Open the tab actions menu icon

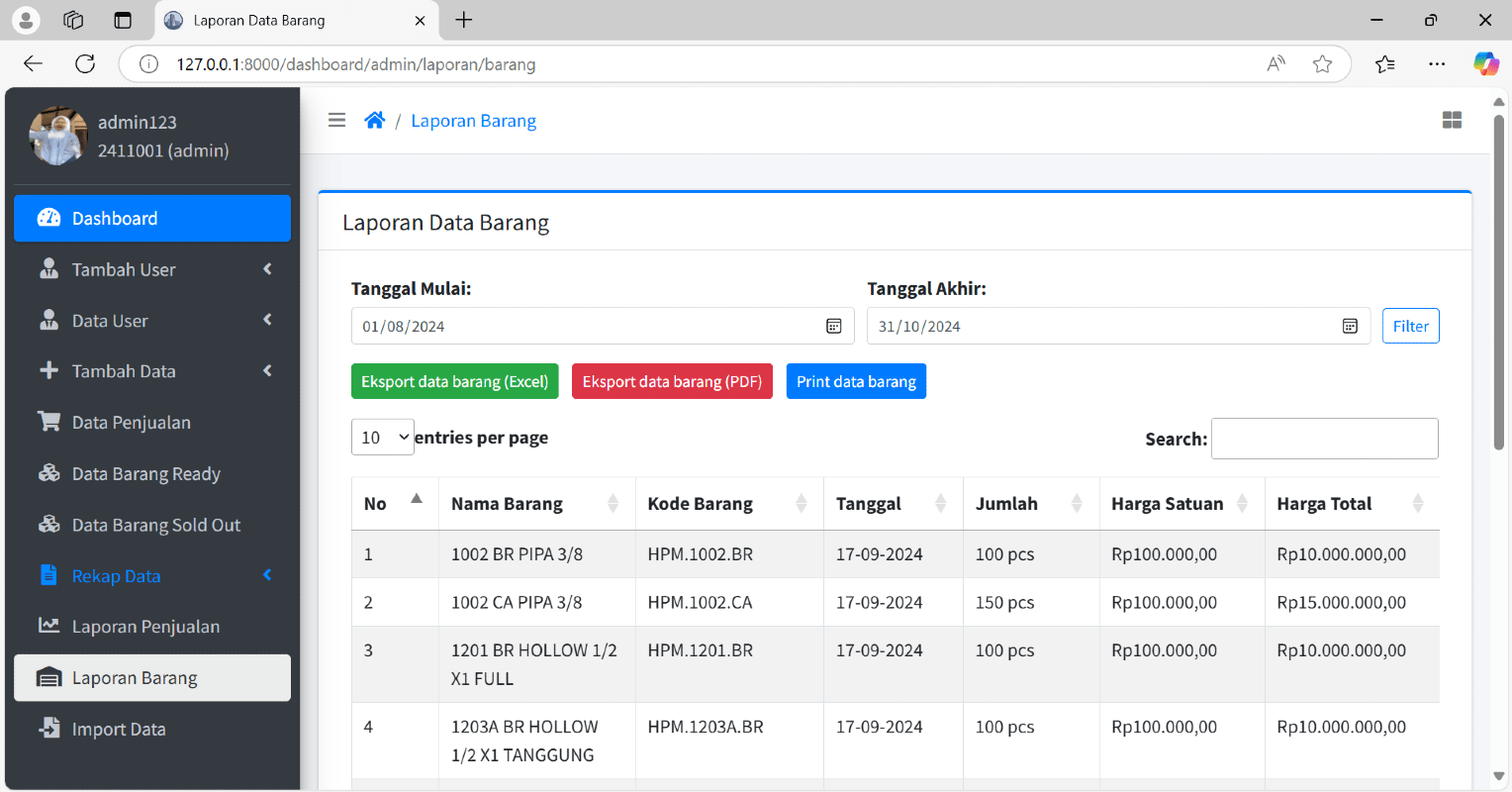pyautogui.click(x=123, y=20)
